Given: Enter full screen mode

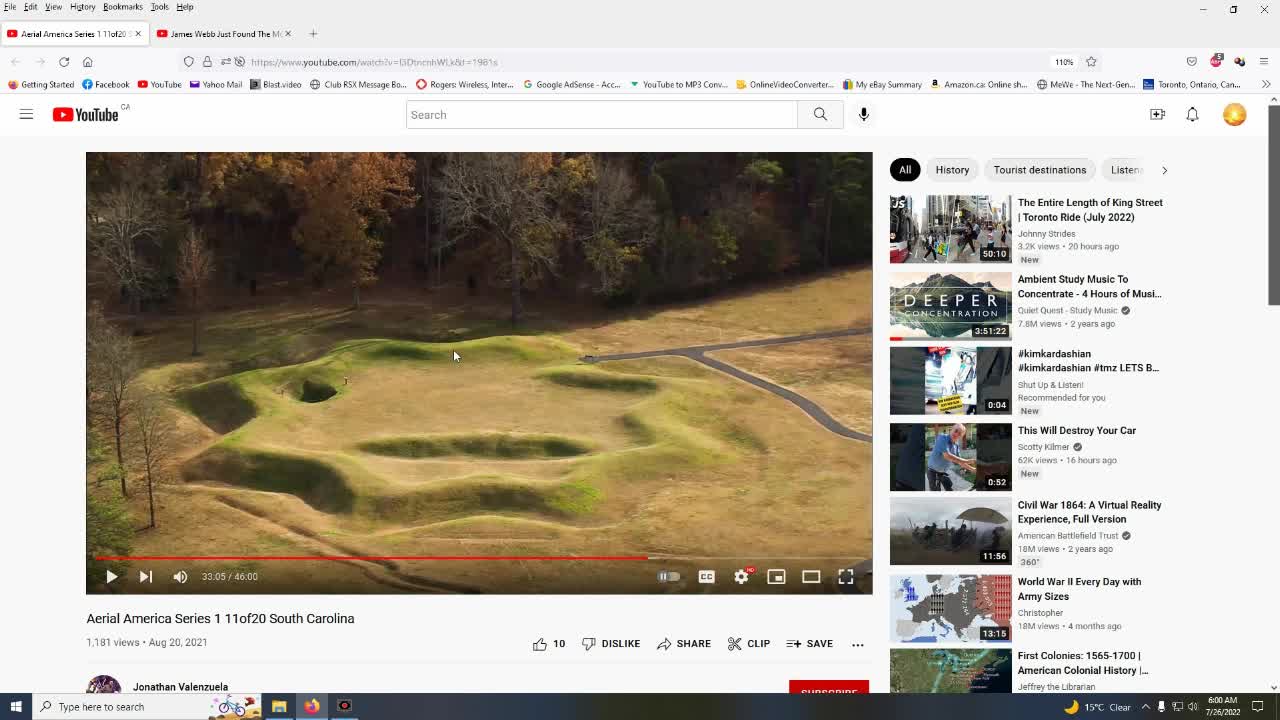Looking at the screenshot, I should (846, 576).
